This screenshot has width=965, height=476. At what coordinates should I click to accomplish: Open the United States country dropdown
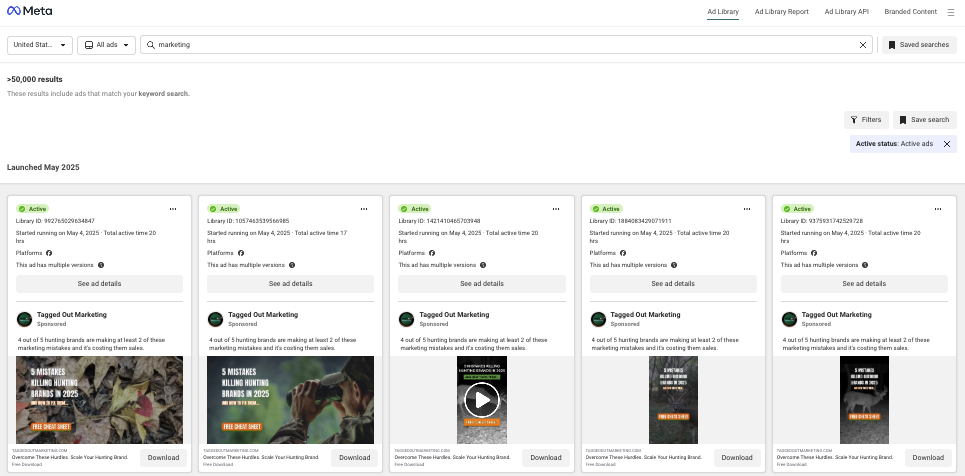point(40,45)
